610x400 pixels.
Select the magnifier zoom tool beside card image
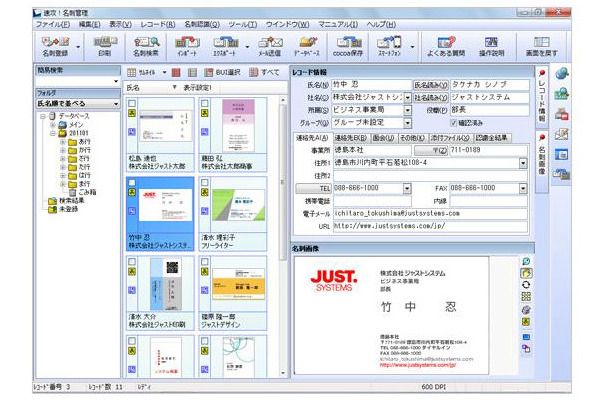(526, 261)
